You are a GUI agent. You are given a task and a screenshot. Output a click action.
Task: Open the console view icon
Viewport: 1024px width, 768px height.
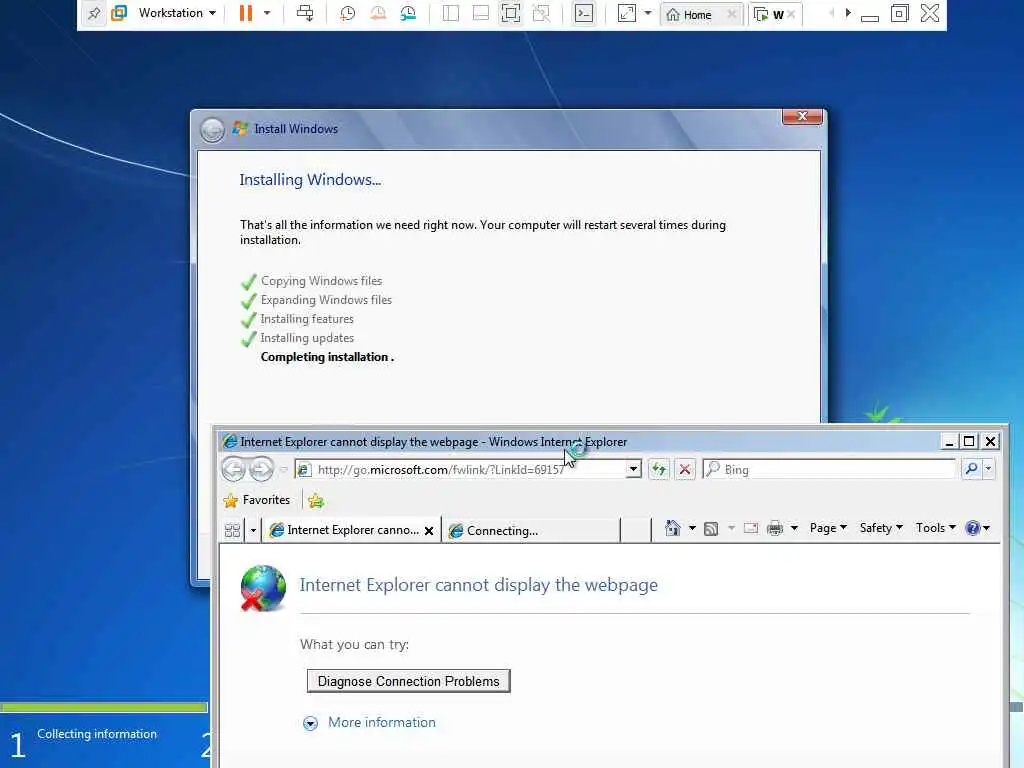583,13
